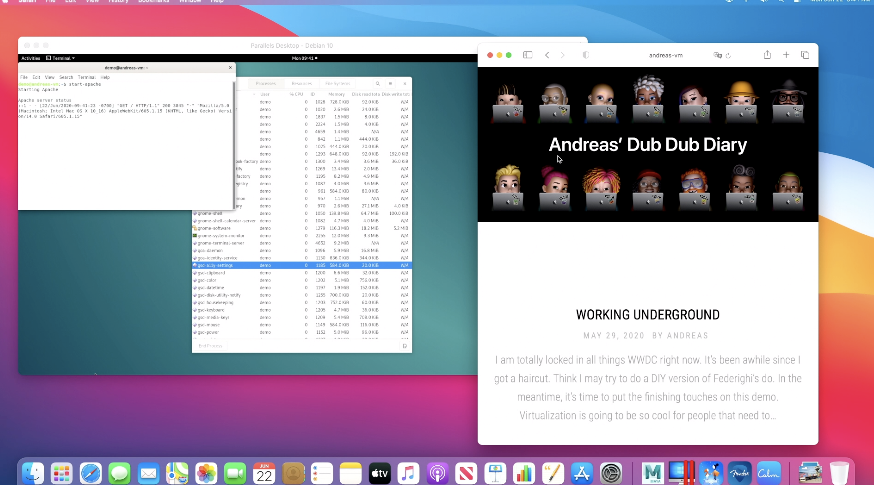The width and height of the screenshot is (874, 485).
Task: Open Messages app in the Dock
Action: pos(119,473)
